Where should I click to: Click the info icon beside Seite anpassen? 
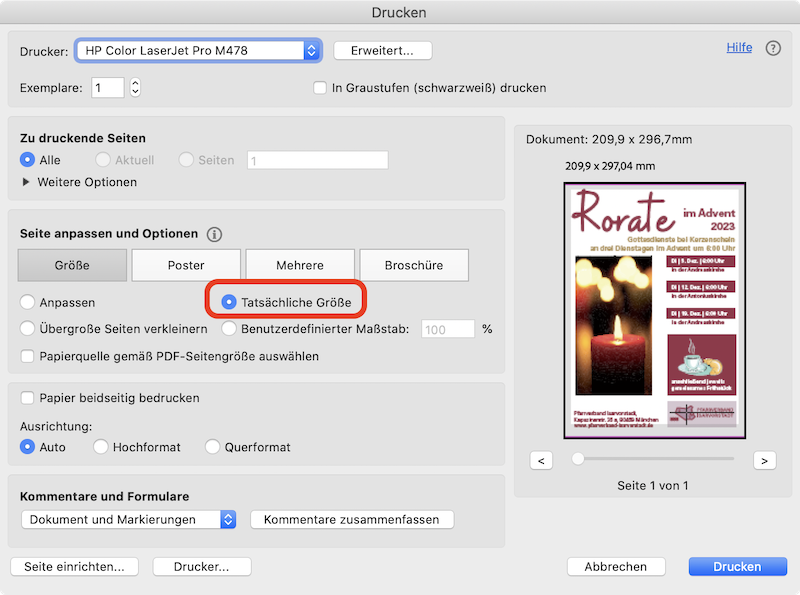[x=214, y=234]
